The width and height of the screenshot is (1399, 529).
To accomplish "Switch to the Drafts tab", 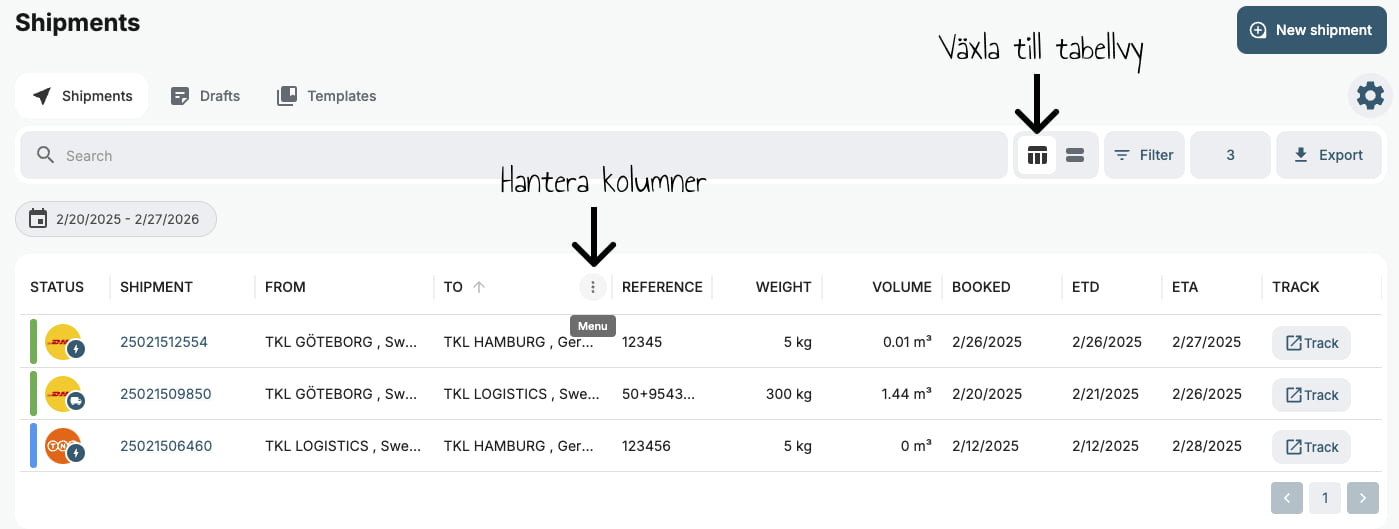I will 206,96.
